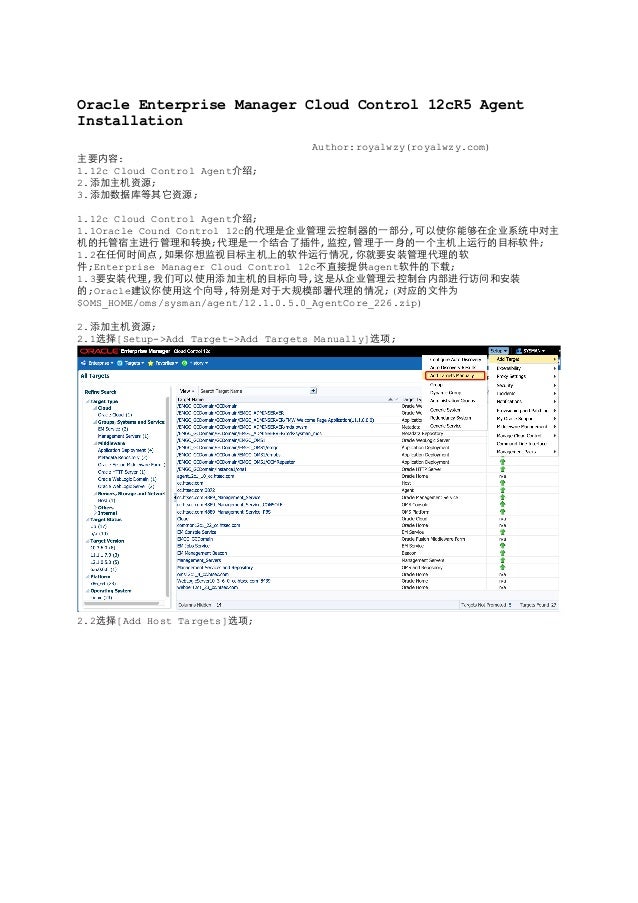
Task: Open the View dropdown above table
Action: point(187,390)
